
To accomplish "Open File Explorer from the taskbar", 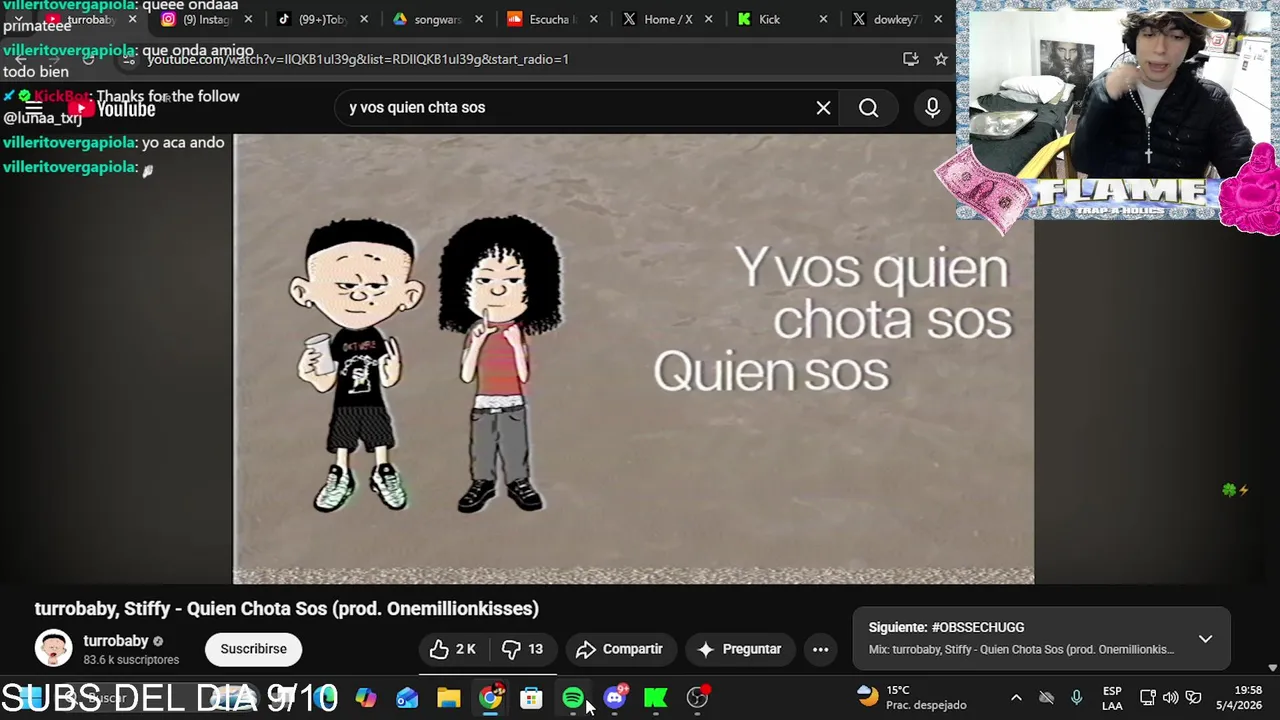I will click(x=448, y=697).
